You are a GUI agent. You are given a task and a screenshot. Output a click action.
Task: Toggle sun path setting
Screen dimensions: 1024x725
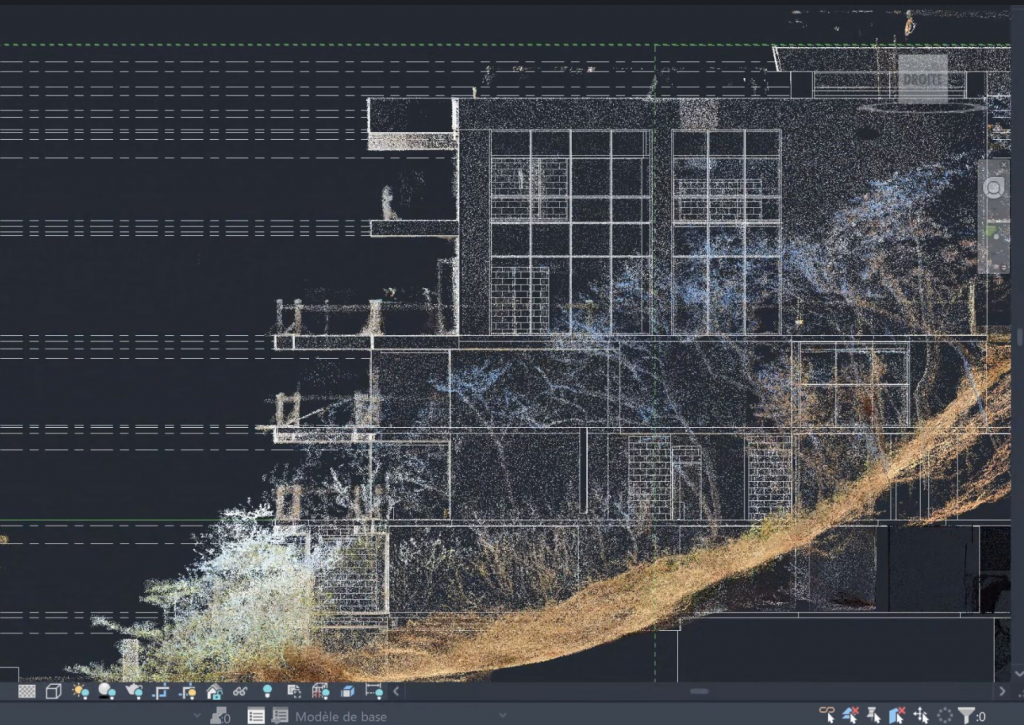[x=80, y=691]
